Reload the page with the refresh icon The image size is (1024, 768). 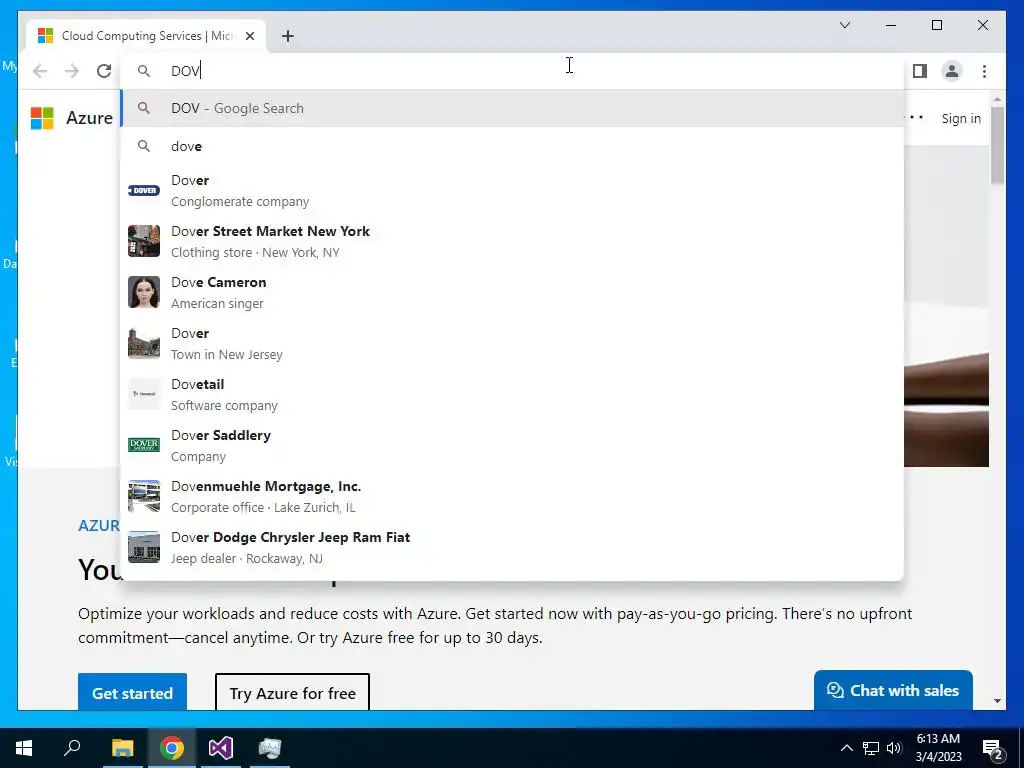pyautogui.click(x=104, y=71)
